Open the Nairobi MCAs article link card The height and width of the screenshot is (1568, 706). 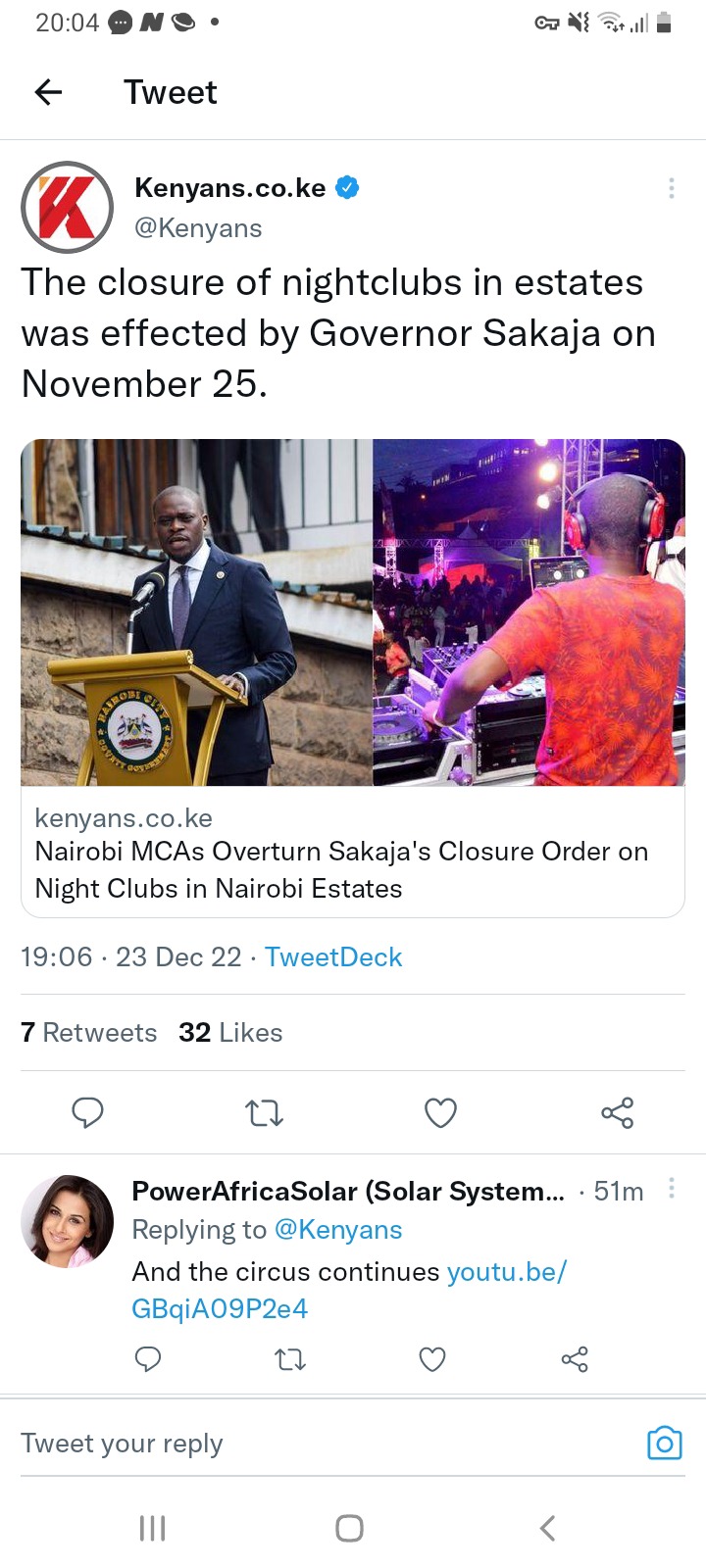(353, 678)
